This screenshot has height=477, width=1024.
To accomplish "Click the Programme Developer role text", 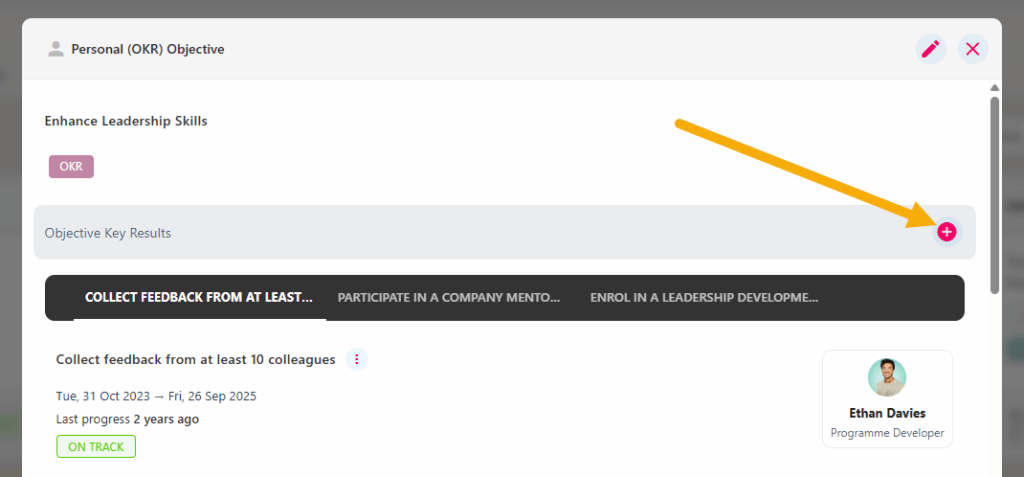I will tap(887, 433).
